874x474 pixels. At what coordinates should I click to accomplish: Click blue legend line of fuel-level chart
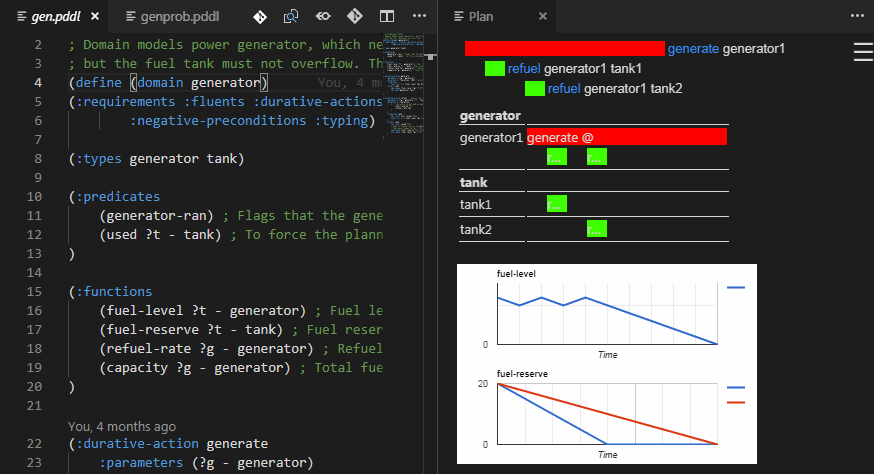pyautogui.click(x=736, y=288)
